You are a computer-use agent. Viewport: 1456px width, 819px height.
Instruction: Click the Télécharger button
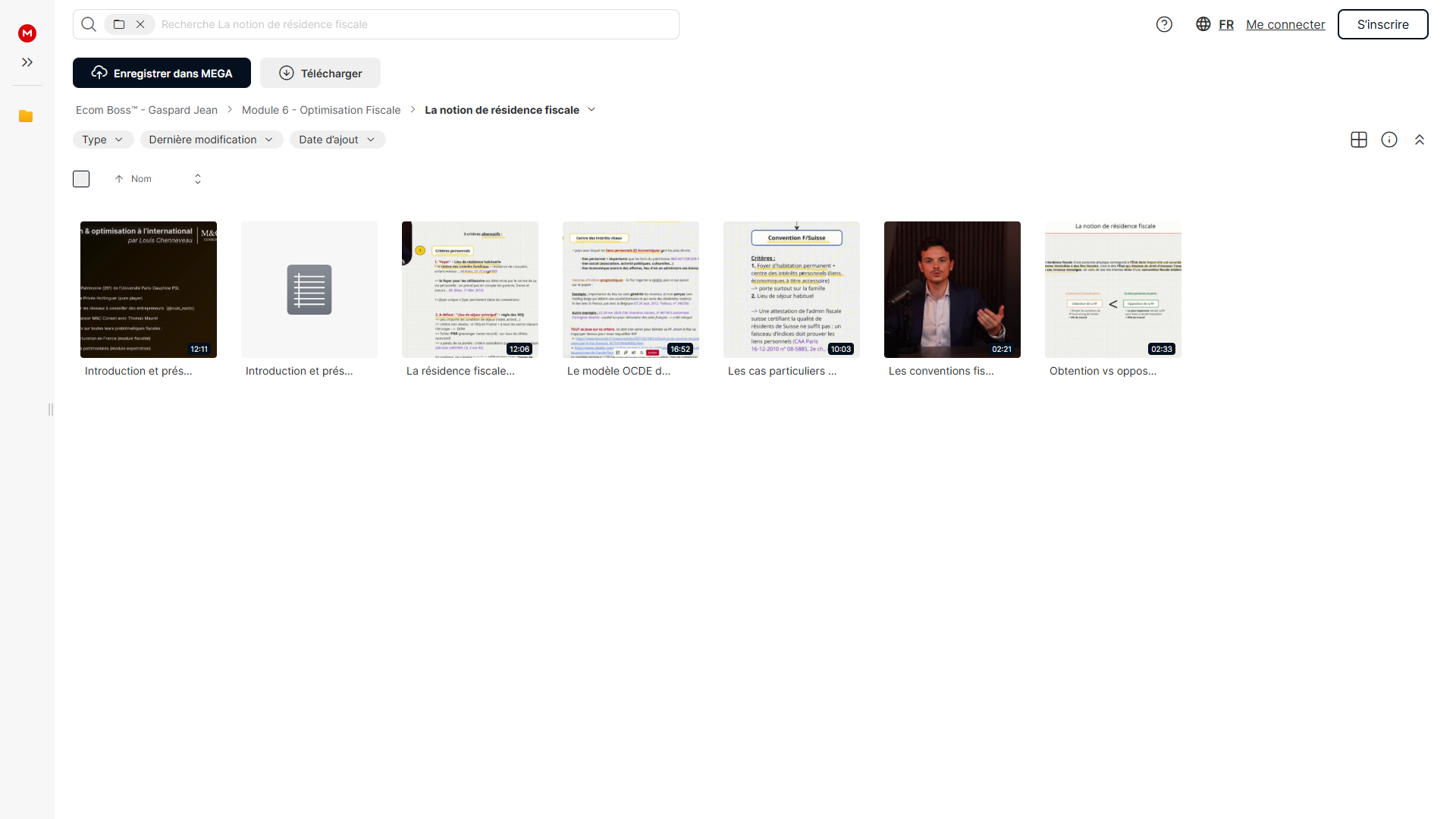pyautogui.click(x=320, y=73)
